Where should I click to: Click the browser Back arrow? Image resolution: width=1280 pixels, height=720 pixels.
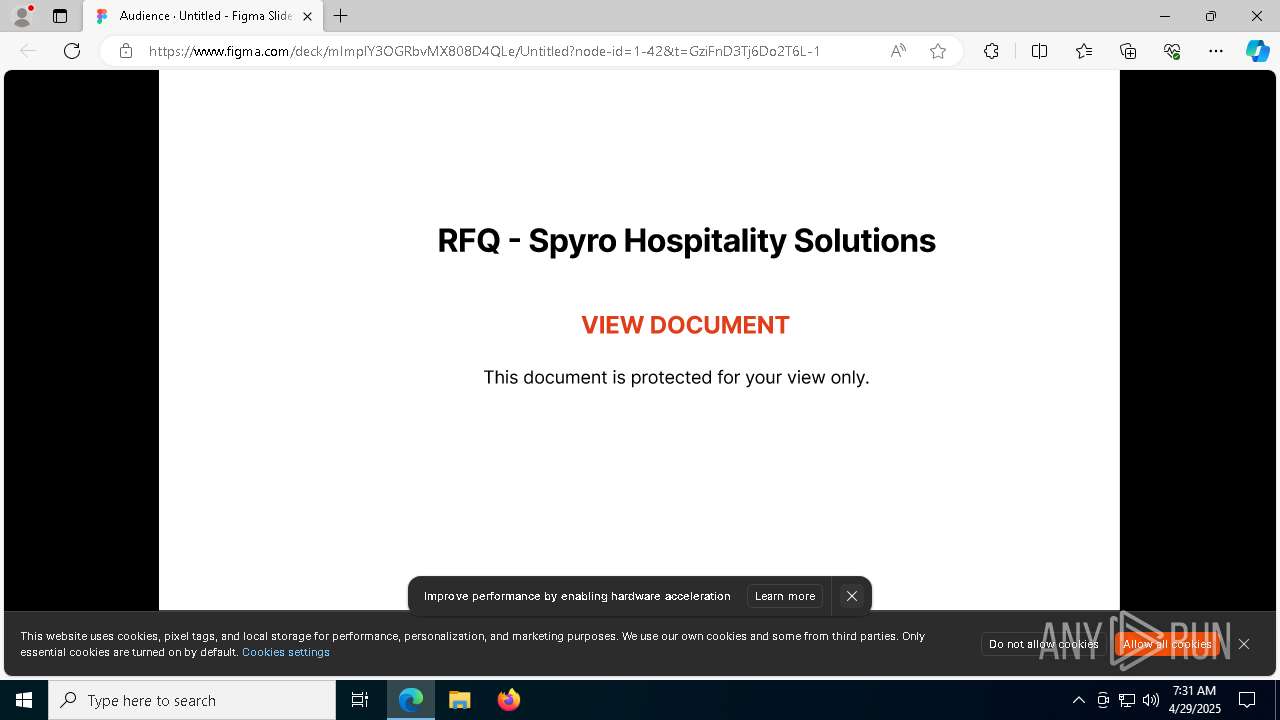(x=28, y=51)
